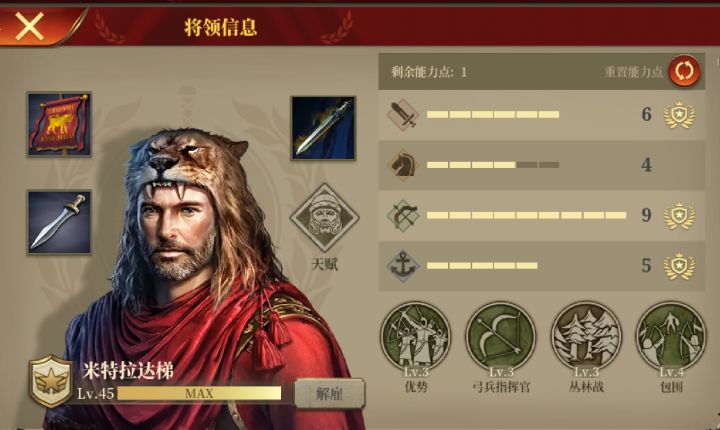Click the red 重置能力点 reset icon

(x=684, y=71)
